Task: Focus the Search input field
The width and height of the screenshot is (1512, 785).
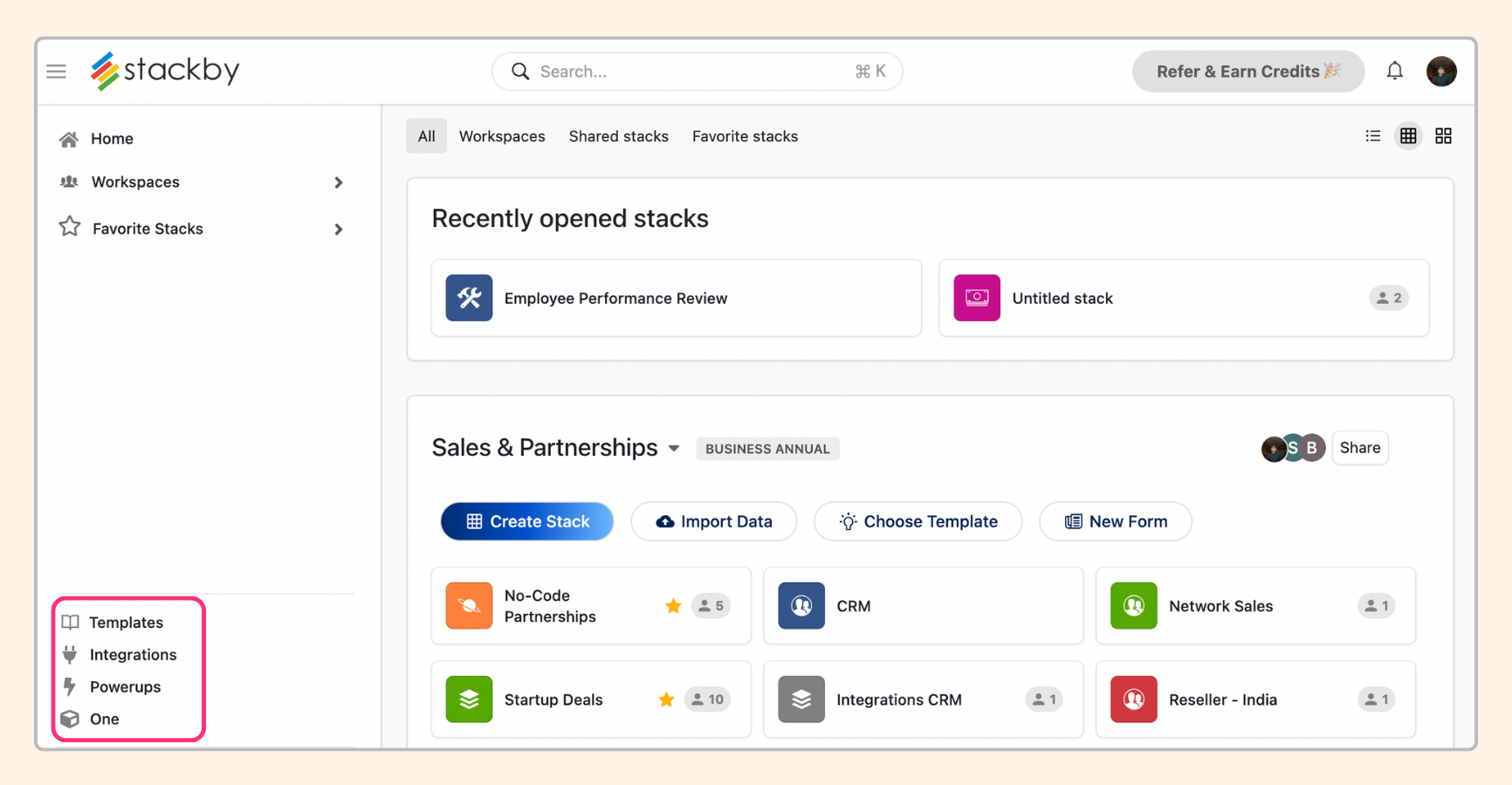Action: pos(697,72)
